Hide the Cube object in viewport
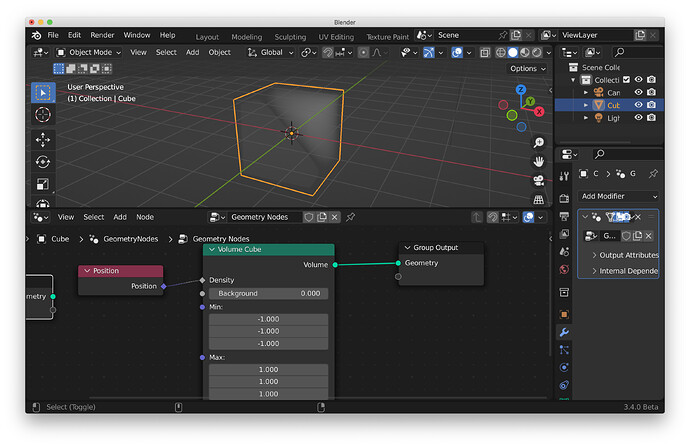Viewport: 690px width, 446px height. (639, 105)
